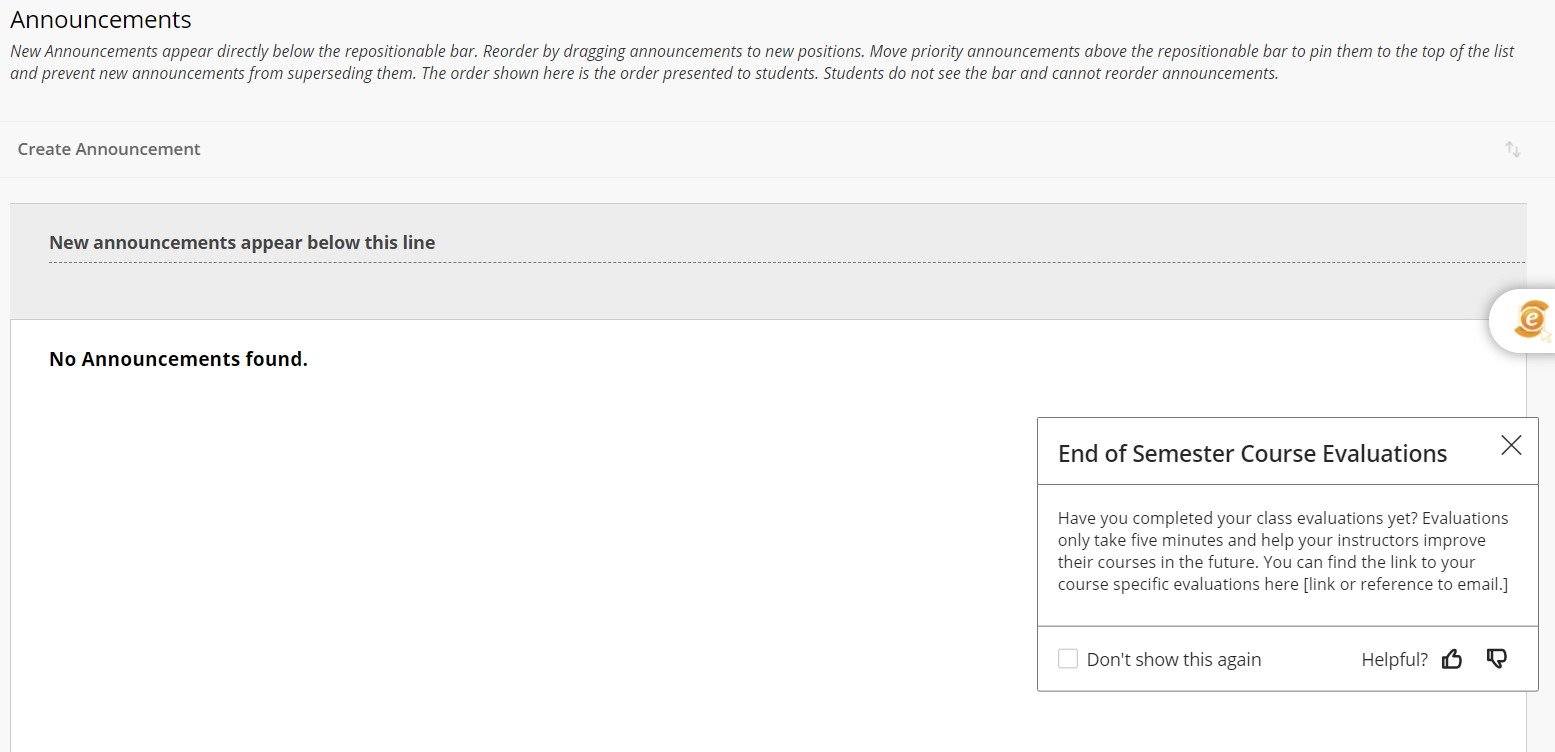Mark the evaluations tip as helpful with thumbs up

[x=1452, y=659]
